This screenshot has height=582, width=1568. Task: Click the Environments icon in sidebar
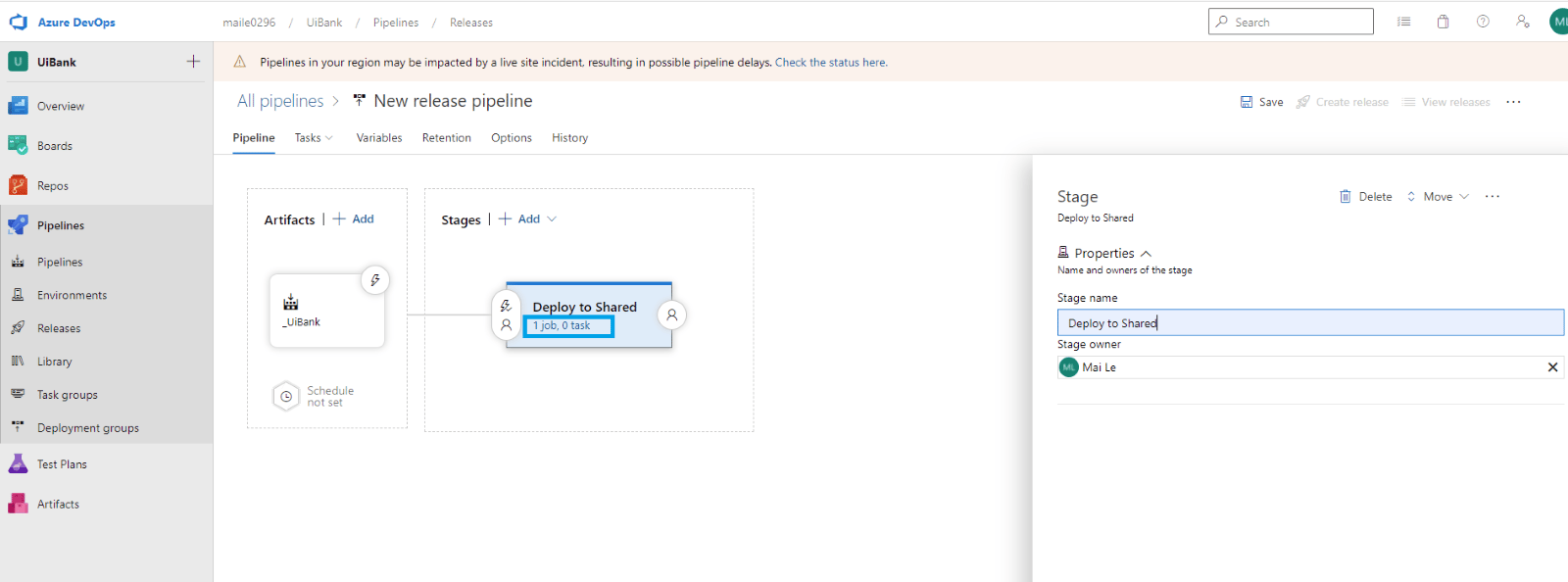coord(18,295)
